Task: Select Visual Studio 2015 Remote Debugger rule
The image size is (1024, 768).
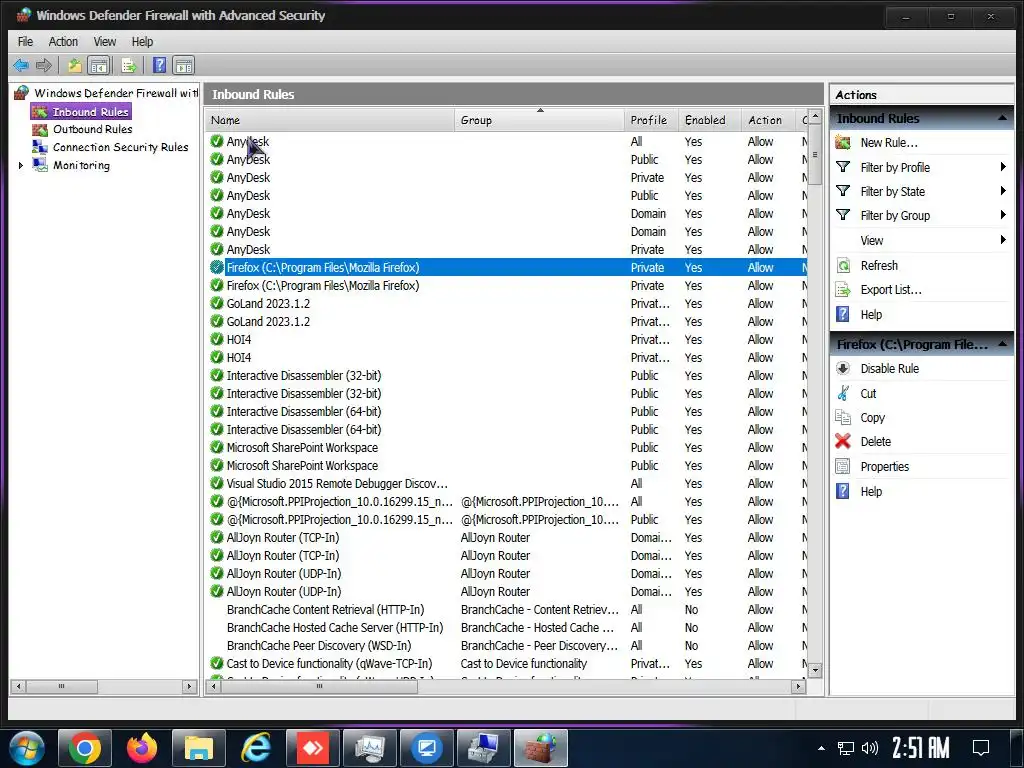Action: [506, 483]
